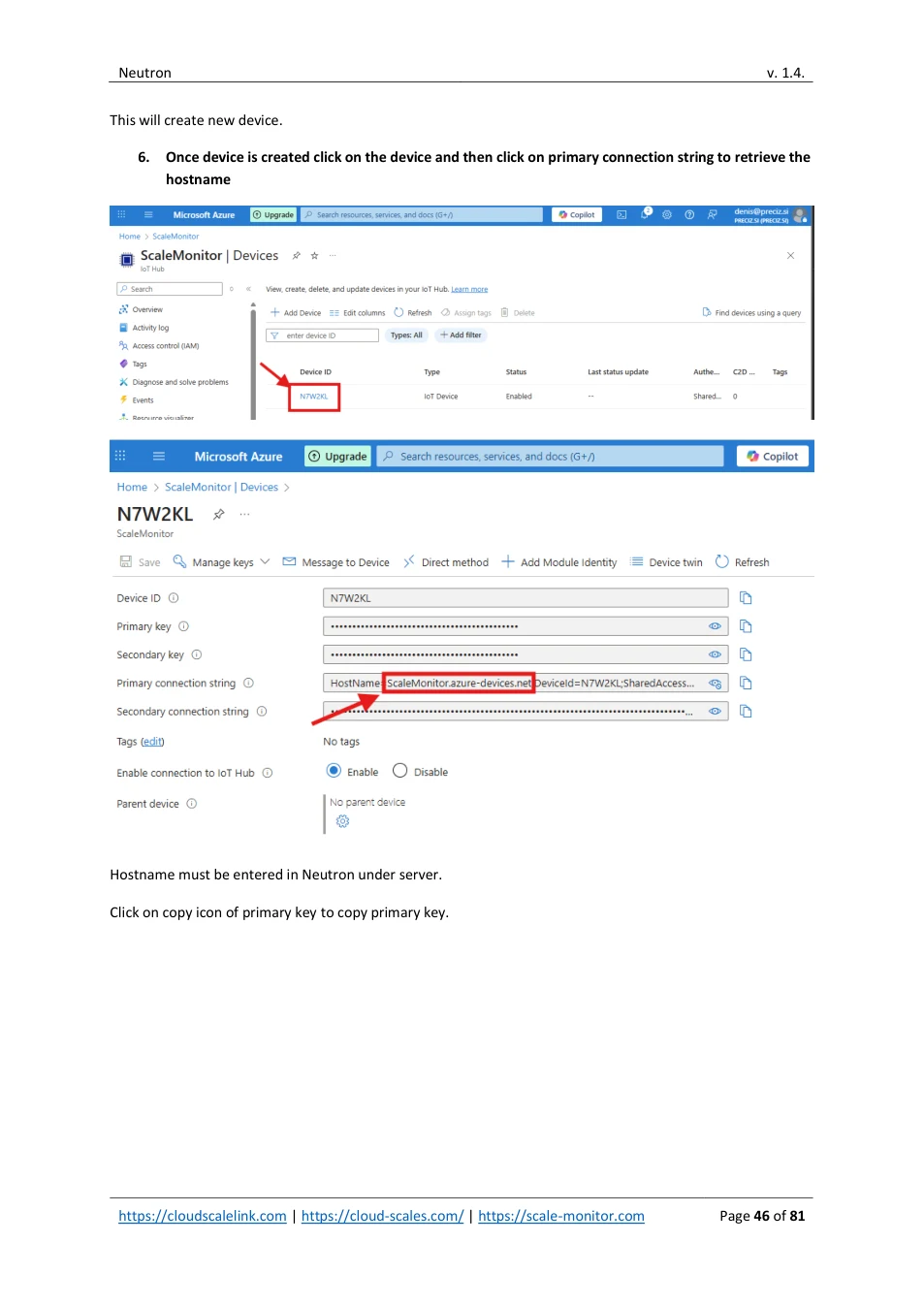Open Device twin from the toolbar
The height and width of the screenshot is (1307, 924).
[x=666, y=562]
